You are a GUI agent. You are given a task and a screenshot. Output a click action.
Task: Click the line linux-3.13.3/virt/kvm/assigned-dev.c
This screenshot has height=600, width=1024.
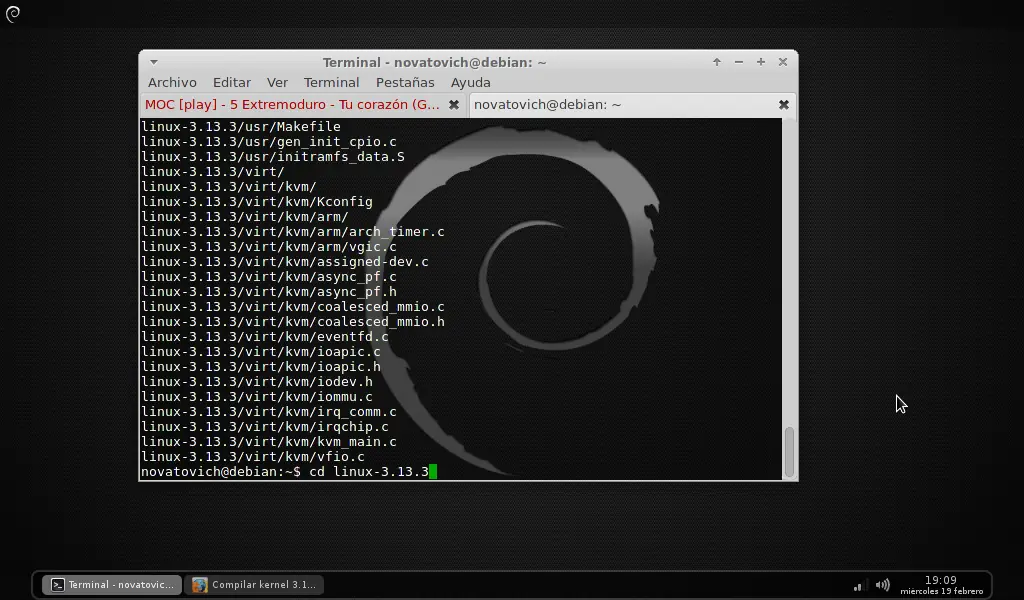click(x=285, y=262)
